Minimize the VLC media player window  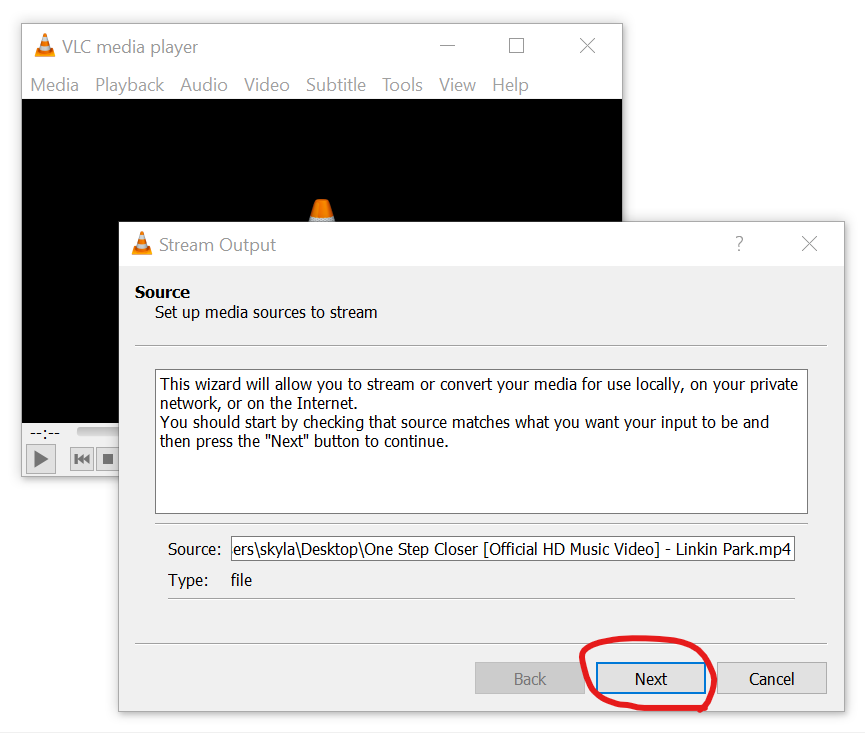point(447,46)
